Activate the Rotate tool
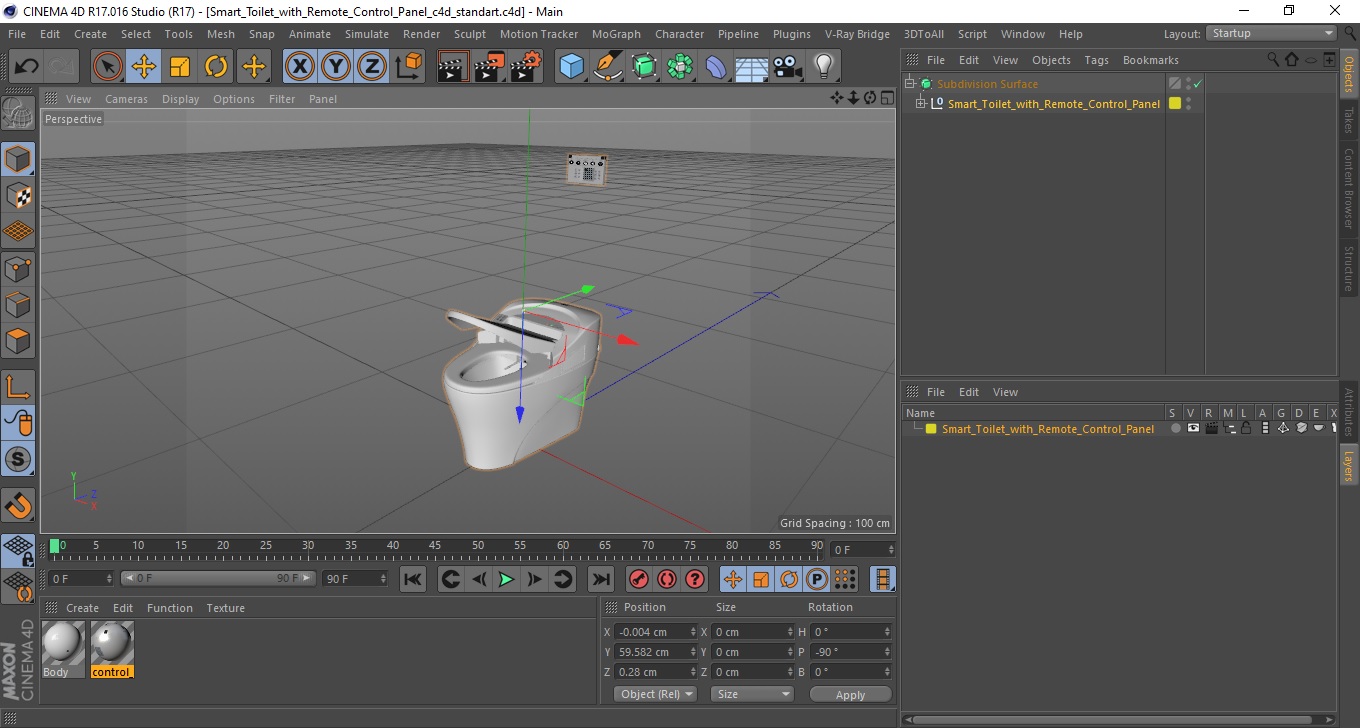This screenshot has height=728, width=1360. 216,67
